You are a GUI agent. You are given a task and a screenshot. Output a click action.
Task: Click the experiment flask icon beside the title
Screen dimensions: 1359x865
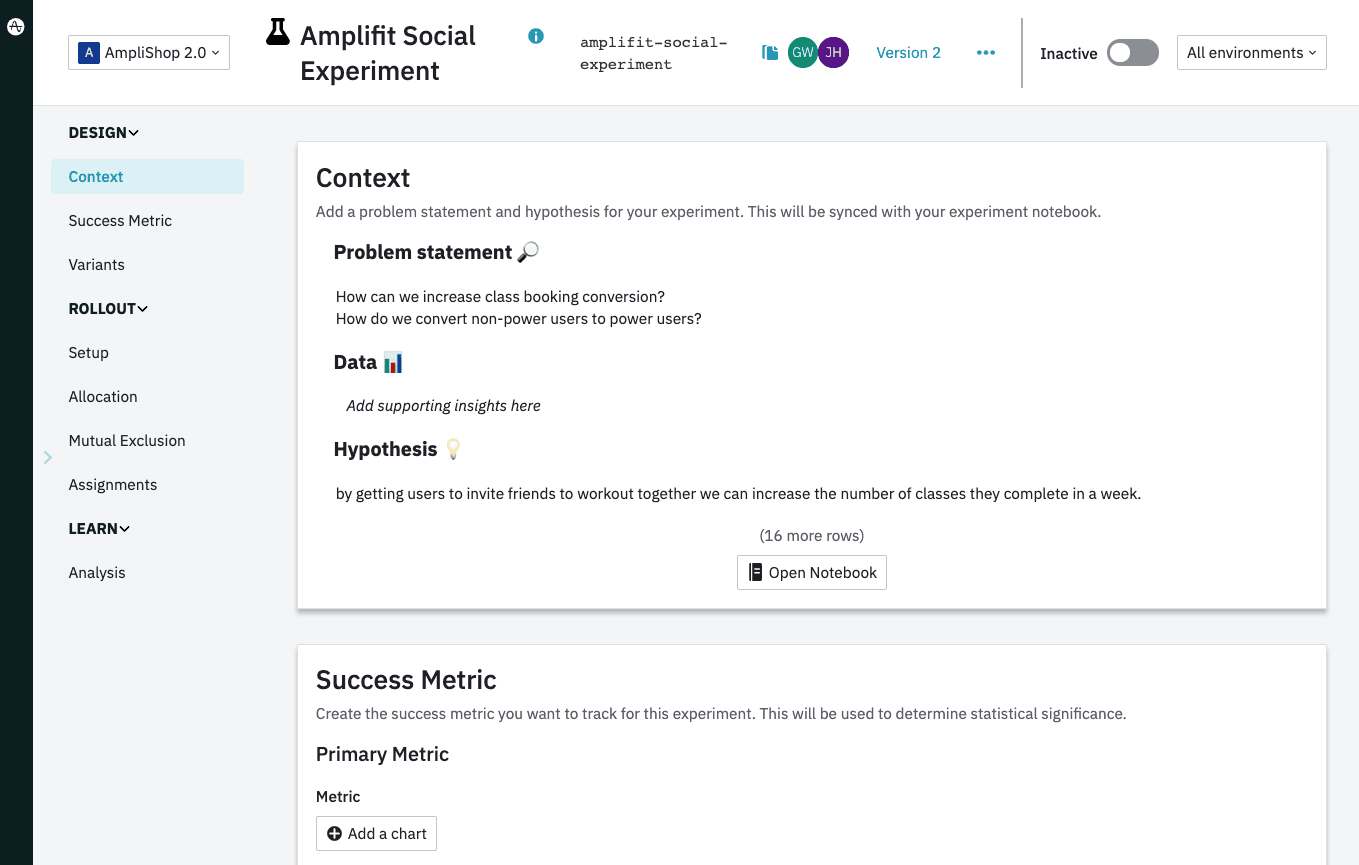(x=277, y=34)
